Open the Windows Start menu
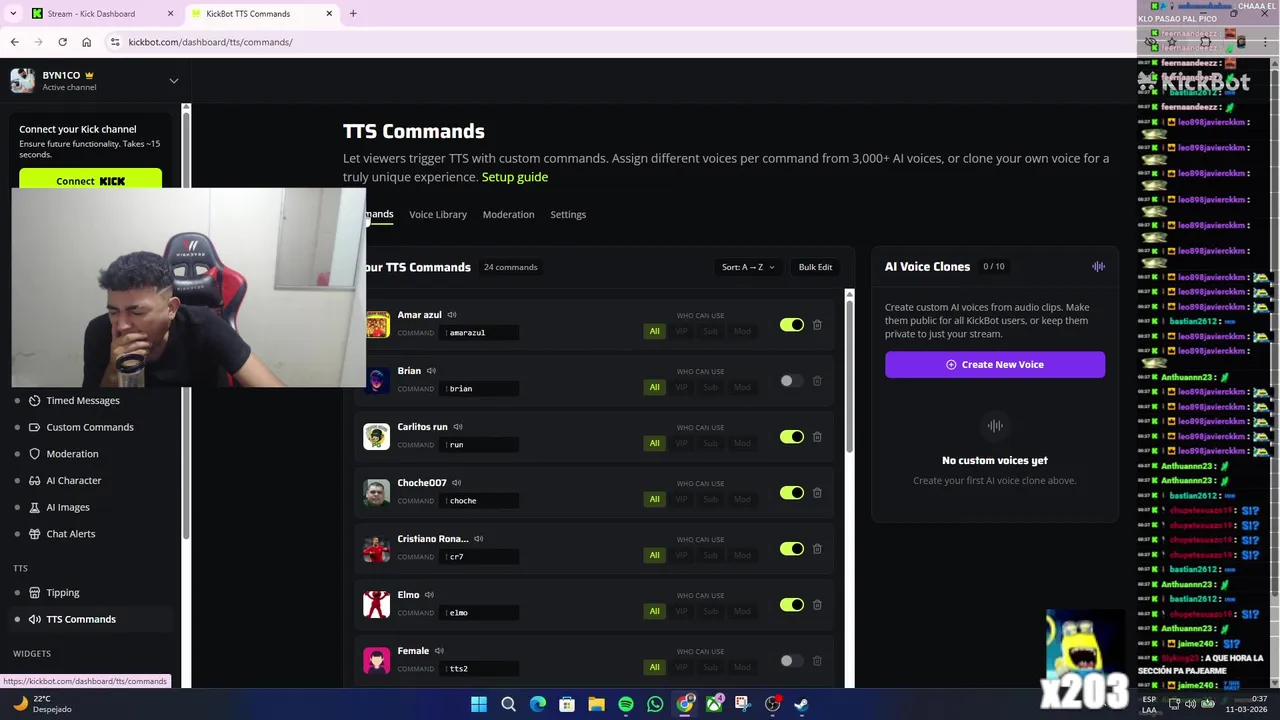Viewport: 1280px width, 720px height. click(x=479, y=704)
